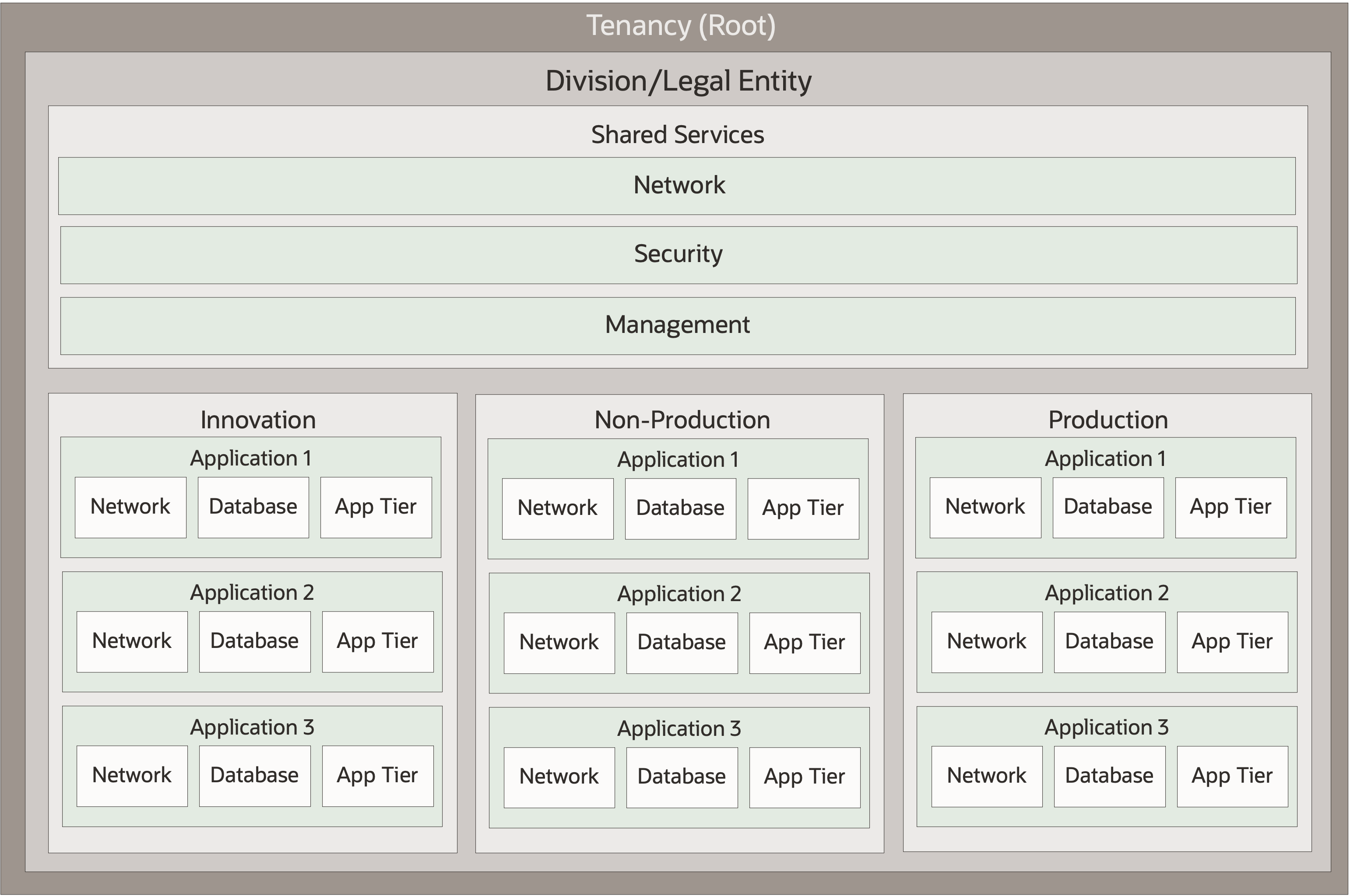Click the Shared Services heading
Viewport: 1350px width, 896px height.
click(x=678, y=135)
